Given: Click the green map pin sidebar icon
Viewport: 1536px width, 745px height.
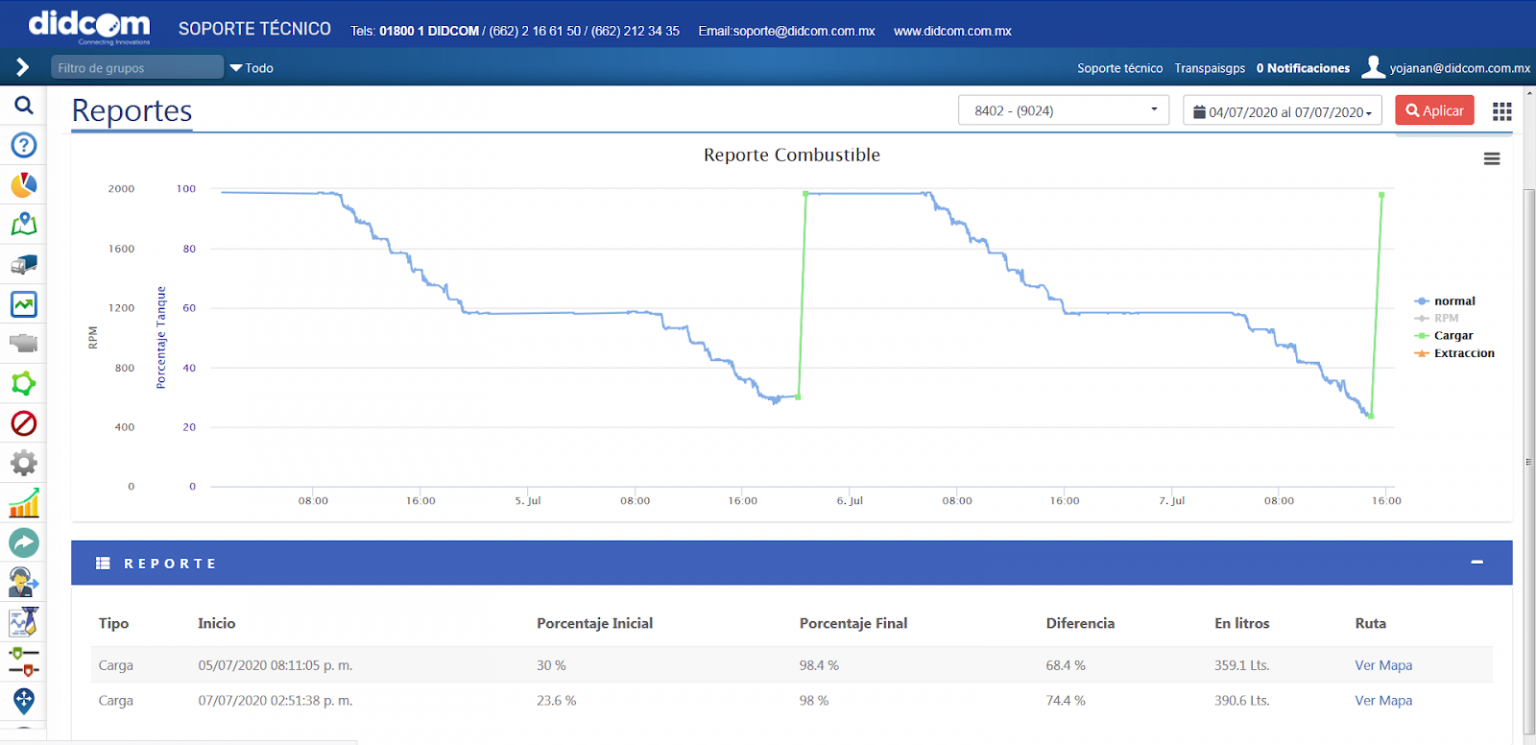Looking at the screenshot, I should 23,224.
